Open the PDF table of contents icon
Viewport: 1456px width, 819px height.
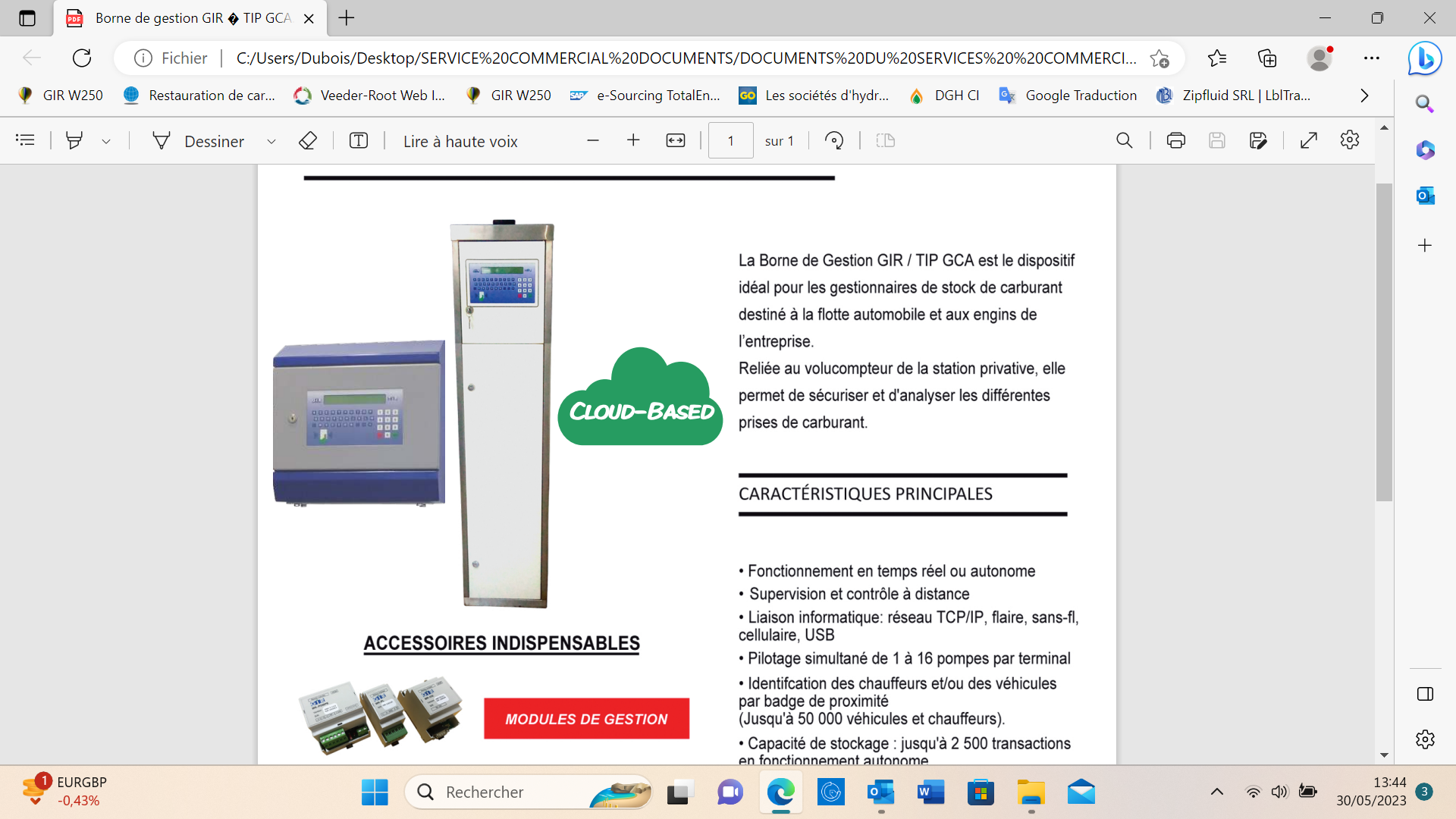pos(25,140)
